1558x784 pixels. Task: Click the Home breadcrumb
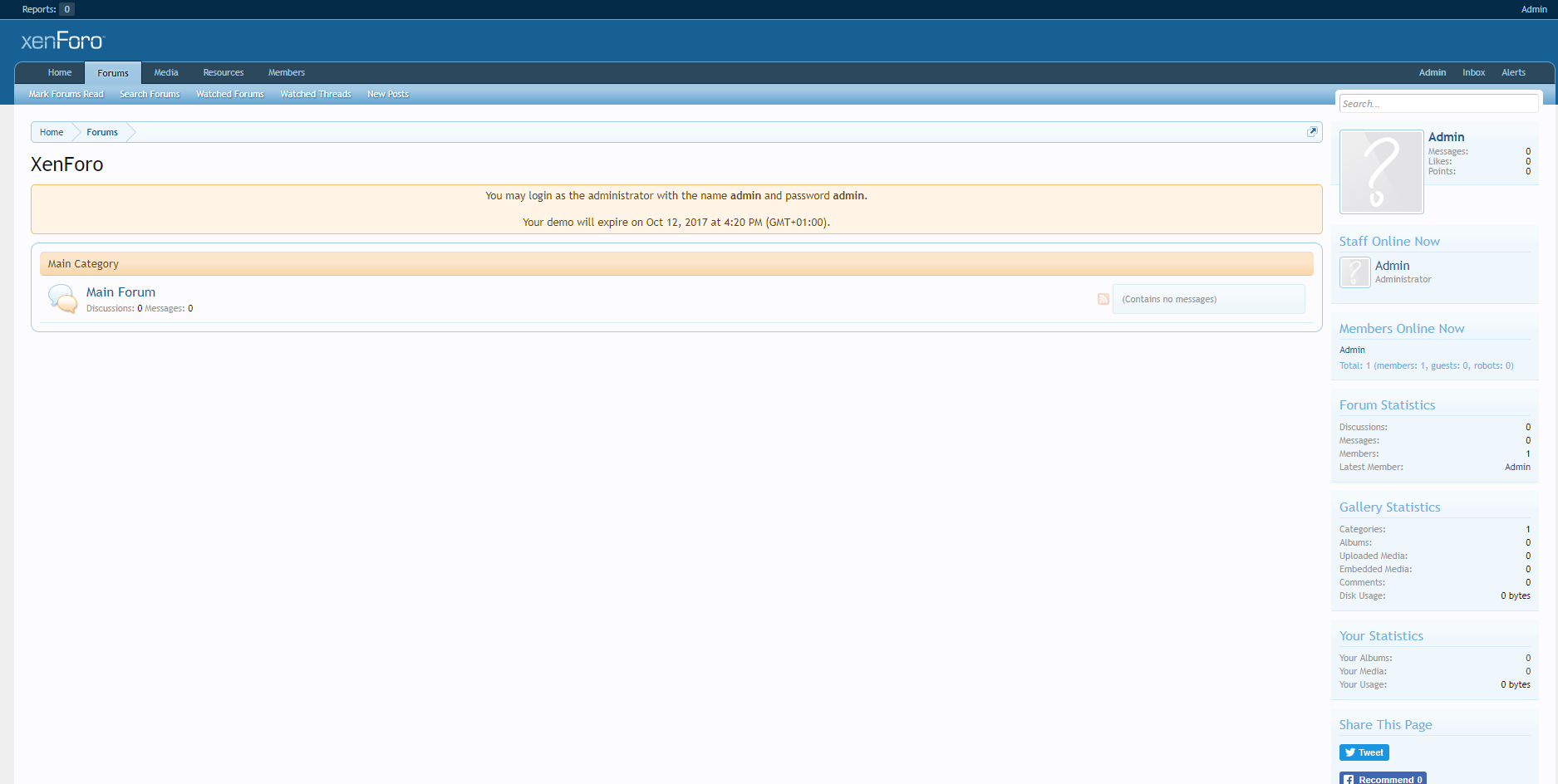52,132
